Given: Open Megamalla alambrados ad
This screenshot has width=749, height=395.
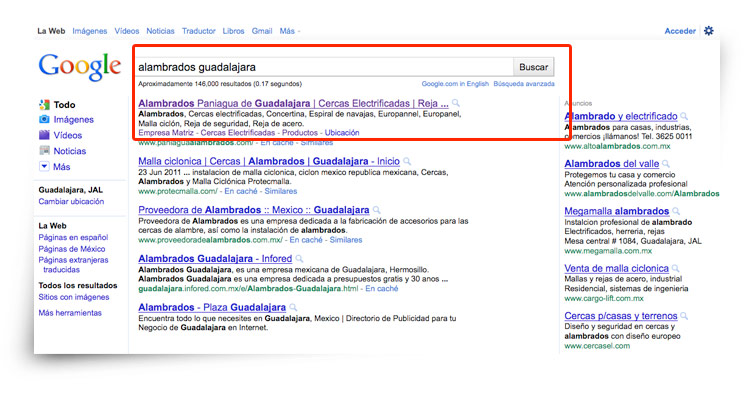Looking at the screenshot, I should (617, 211).
